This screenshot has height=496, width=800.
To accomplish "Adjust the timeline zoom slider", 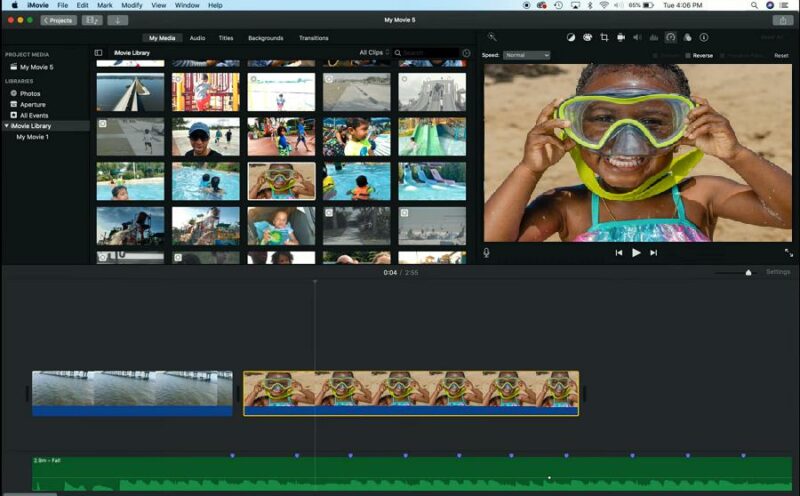I will (748, 272).
